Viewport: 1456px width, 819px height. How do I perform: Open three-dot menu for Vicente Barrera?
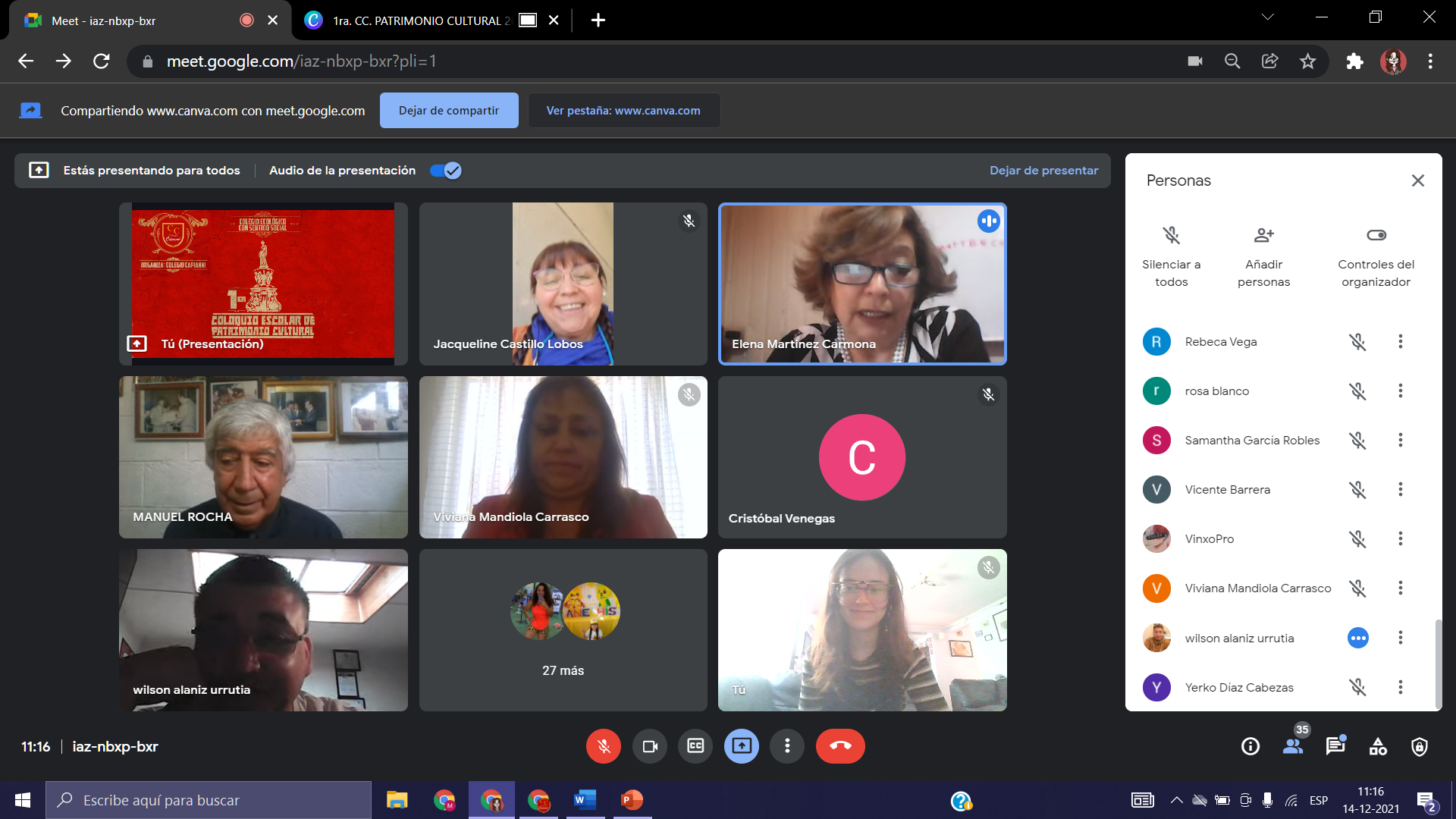point(1401,490)
